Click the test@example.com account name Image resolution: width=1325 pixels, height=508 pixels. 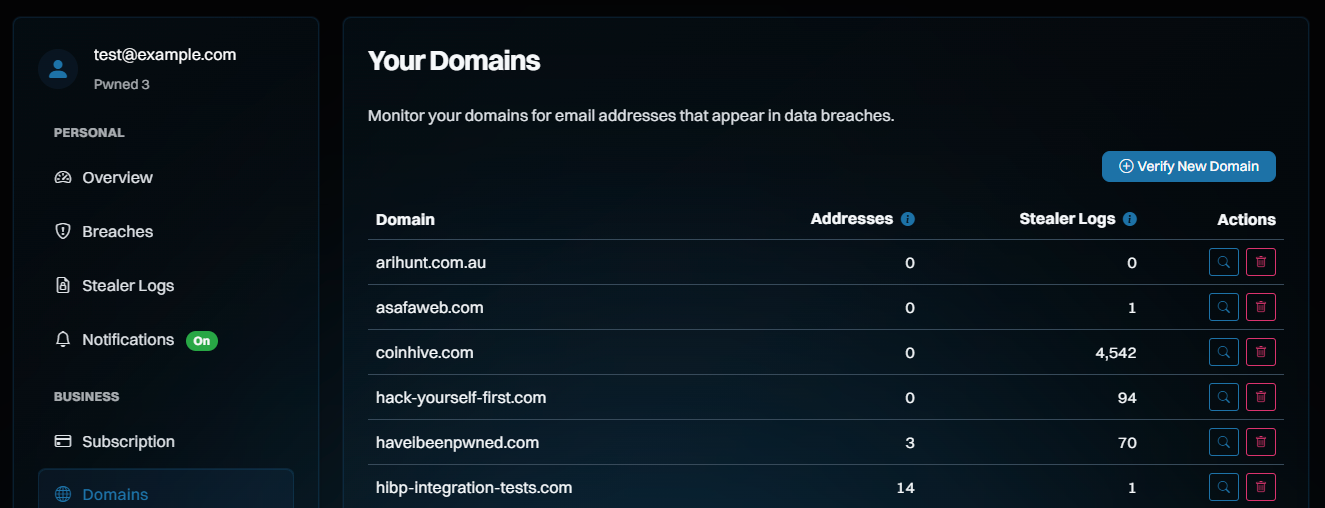point(165,55)
